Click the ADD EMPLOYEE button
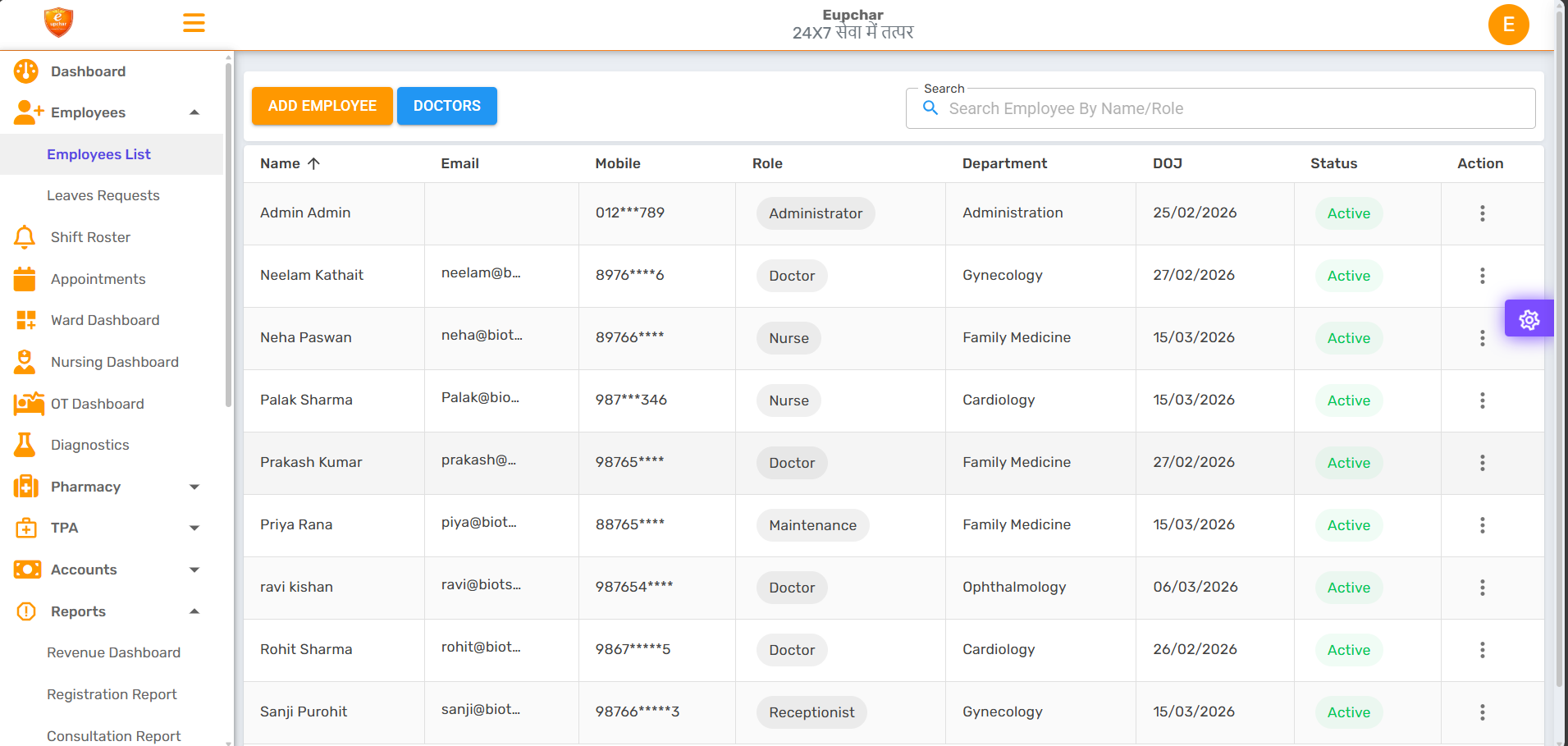 pyautogui.click(x=322, y=106)
